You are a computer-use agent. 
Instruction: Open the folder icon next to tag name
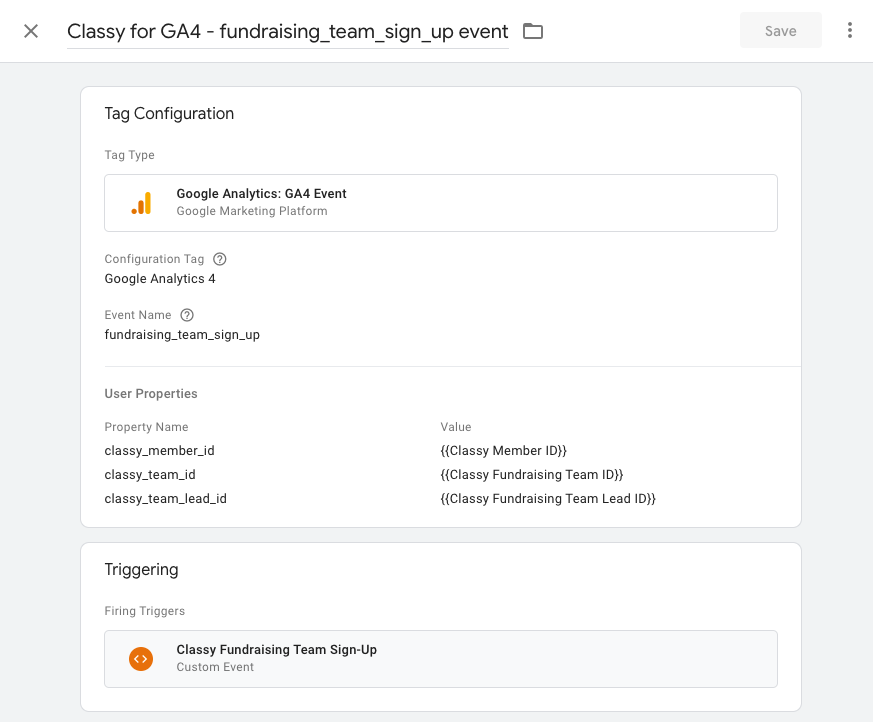point(533,31)
